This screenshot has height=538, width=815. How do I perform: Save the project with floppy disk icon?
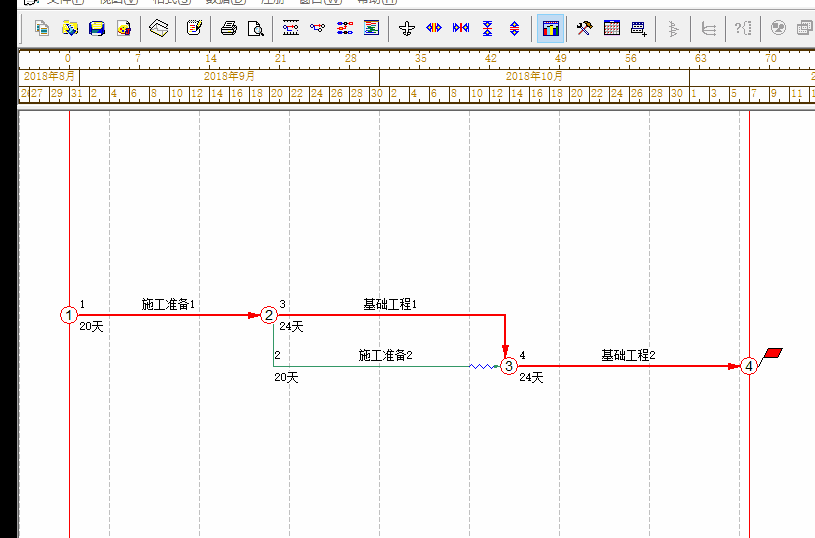tap(97, 28)
